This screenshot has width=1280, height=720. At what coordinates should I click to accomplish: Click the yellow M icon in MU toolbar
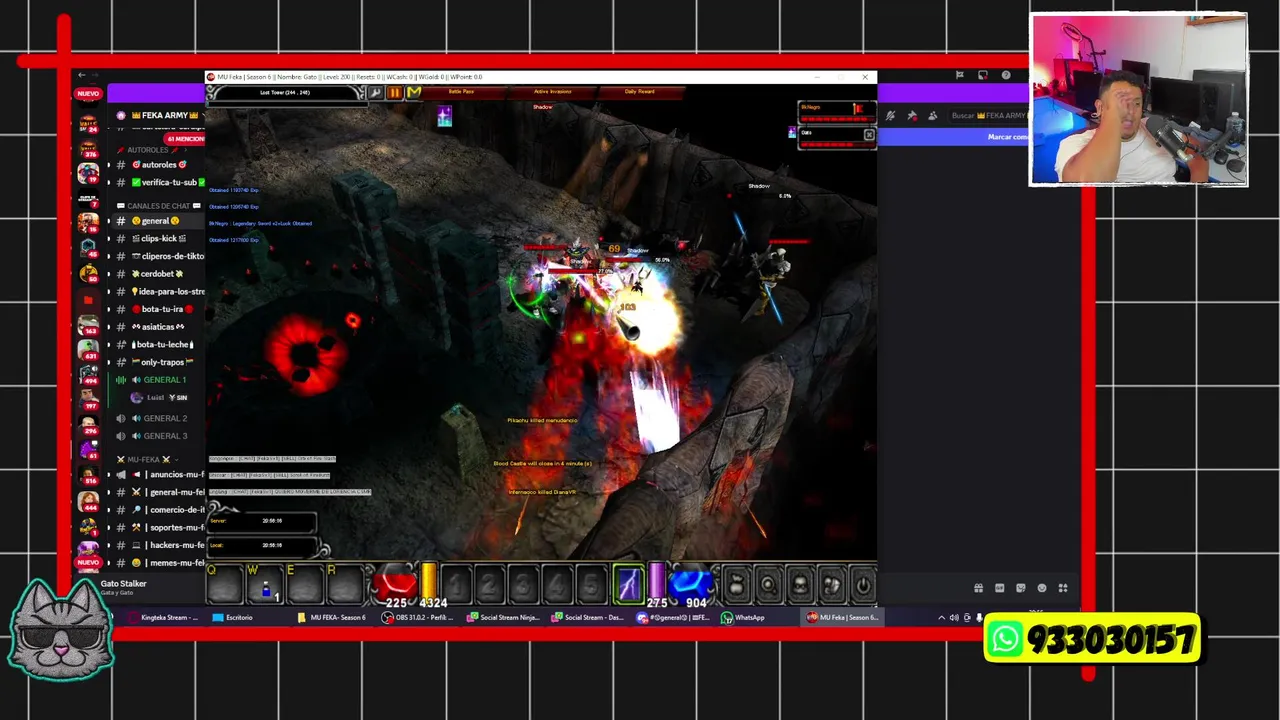tap(413, 92)
